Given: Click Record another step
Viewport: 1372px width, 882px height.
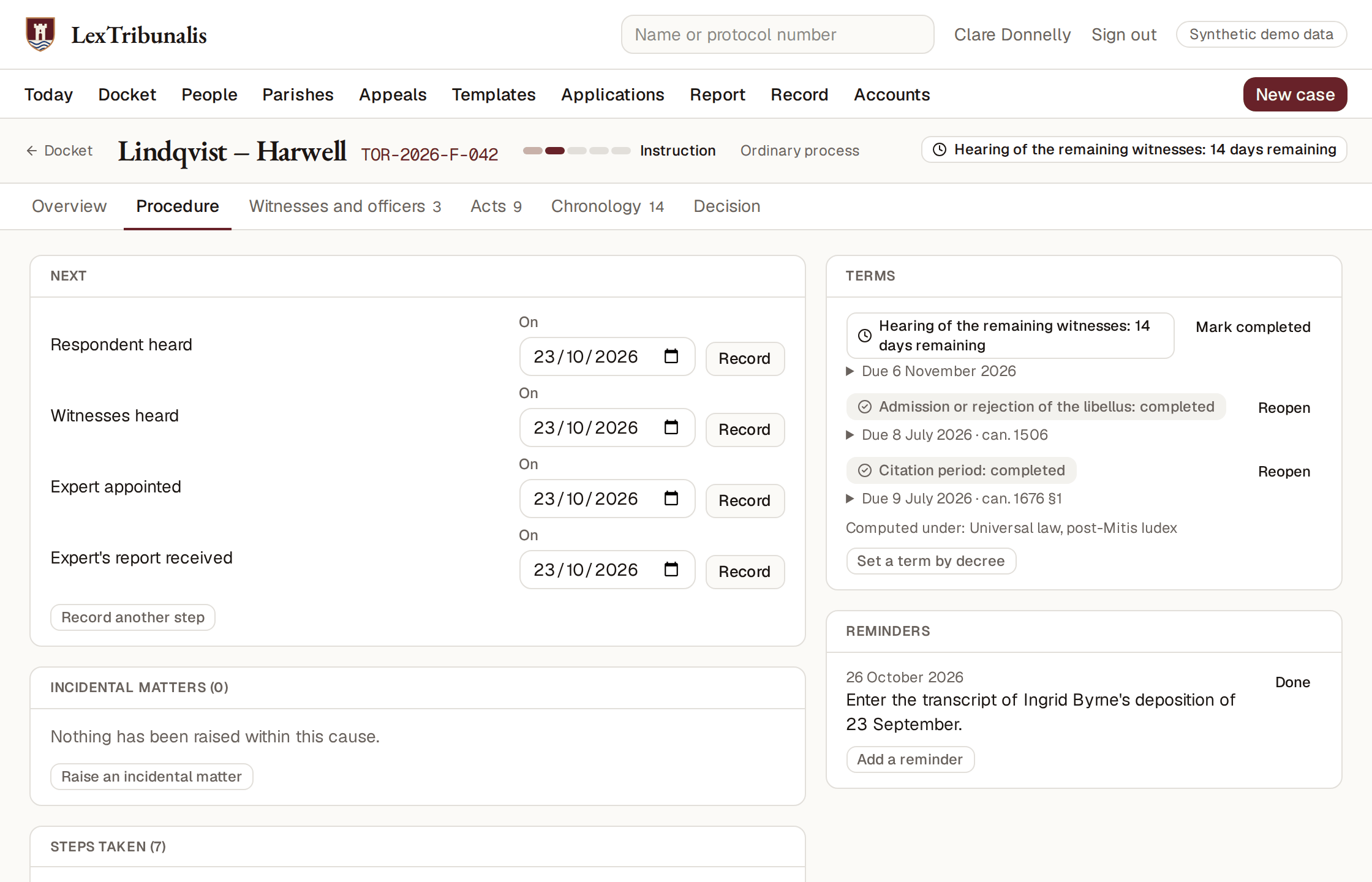Looking at the screenshot, I should coord(133,617).
